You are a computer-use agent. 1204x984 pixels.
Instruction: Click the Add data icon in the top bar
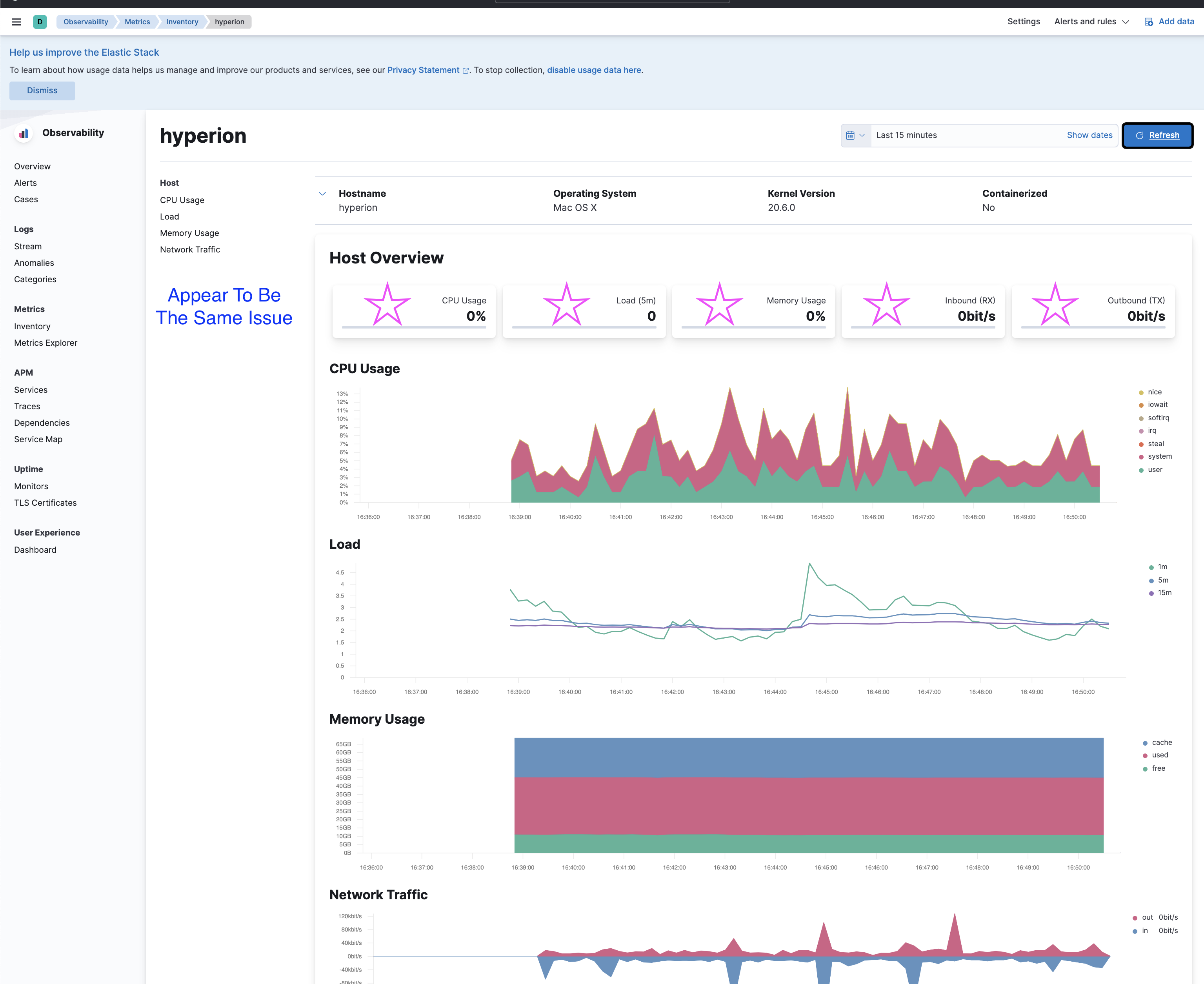click(x=1148, y=22)
